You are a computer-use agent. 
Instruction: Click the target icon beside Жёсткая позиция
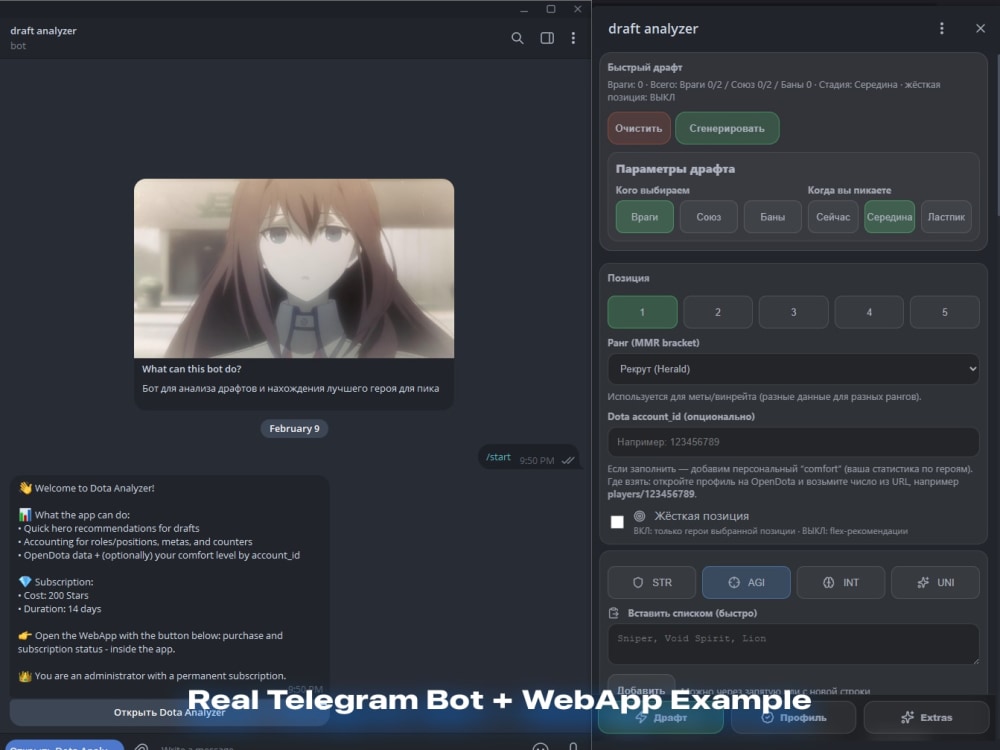pos(639,516)
